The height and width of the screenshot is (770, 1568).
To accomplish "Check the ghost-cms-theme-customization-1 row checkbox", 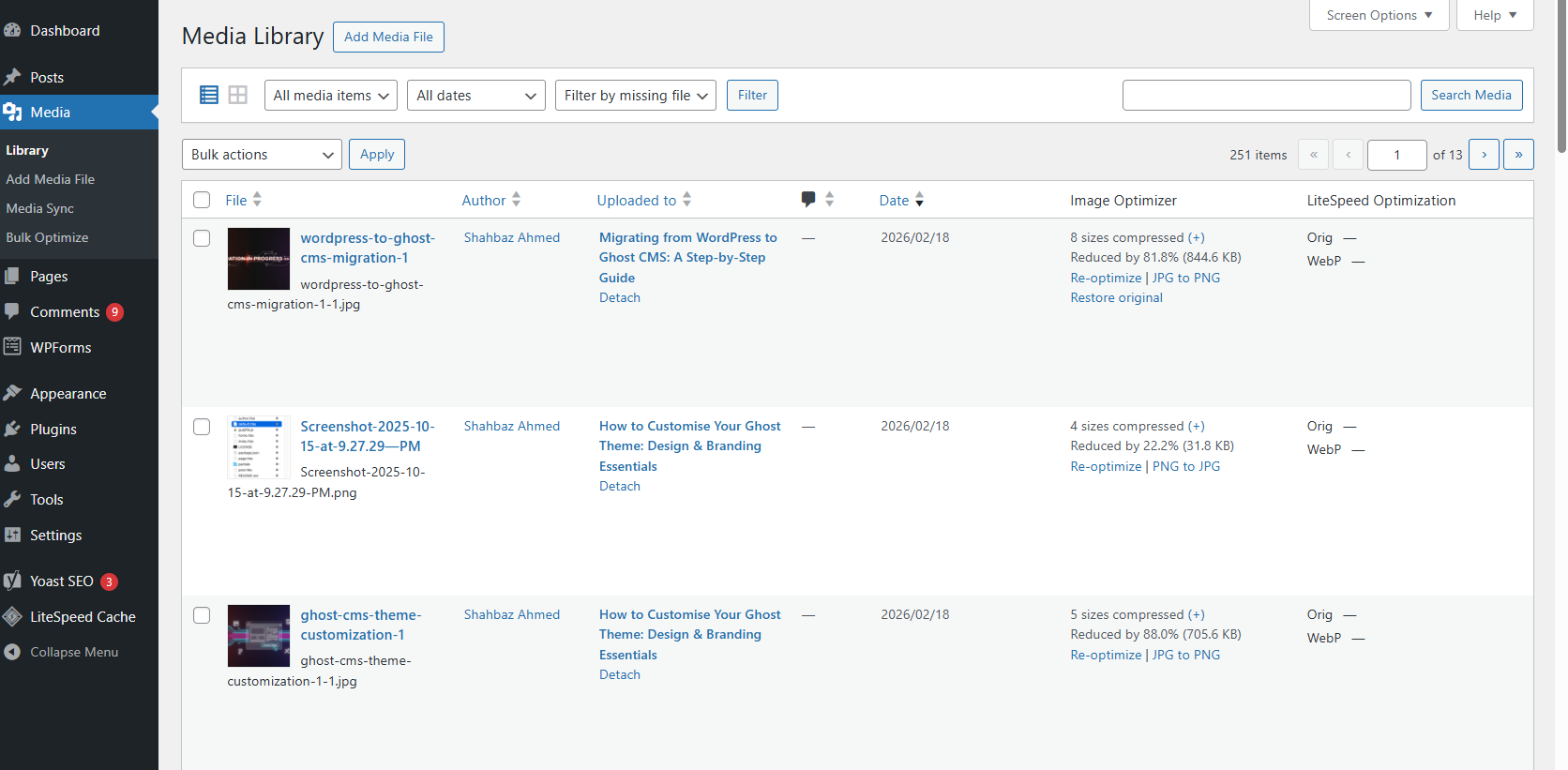I will 202,615.
